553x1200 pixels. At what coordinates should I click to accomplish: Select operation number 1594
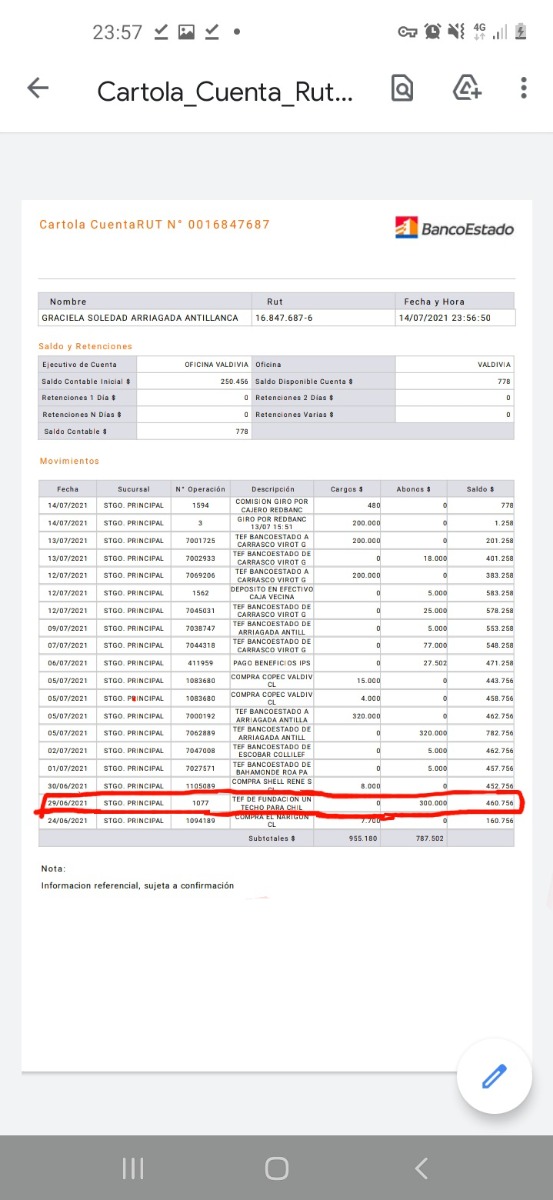(x=200, y=505)
